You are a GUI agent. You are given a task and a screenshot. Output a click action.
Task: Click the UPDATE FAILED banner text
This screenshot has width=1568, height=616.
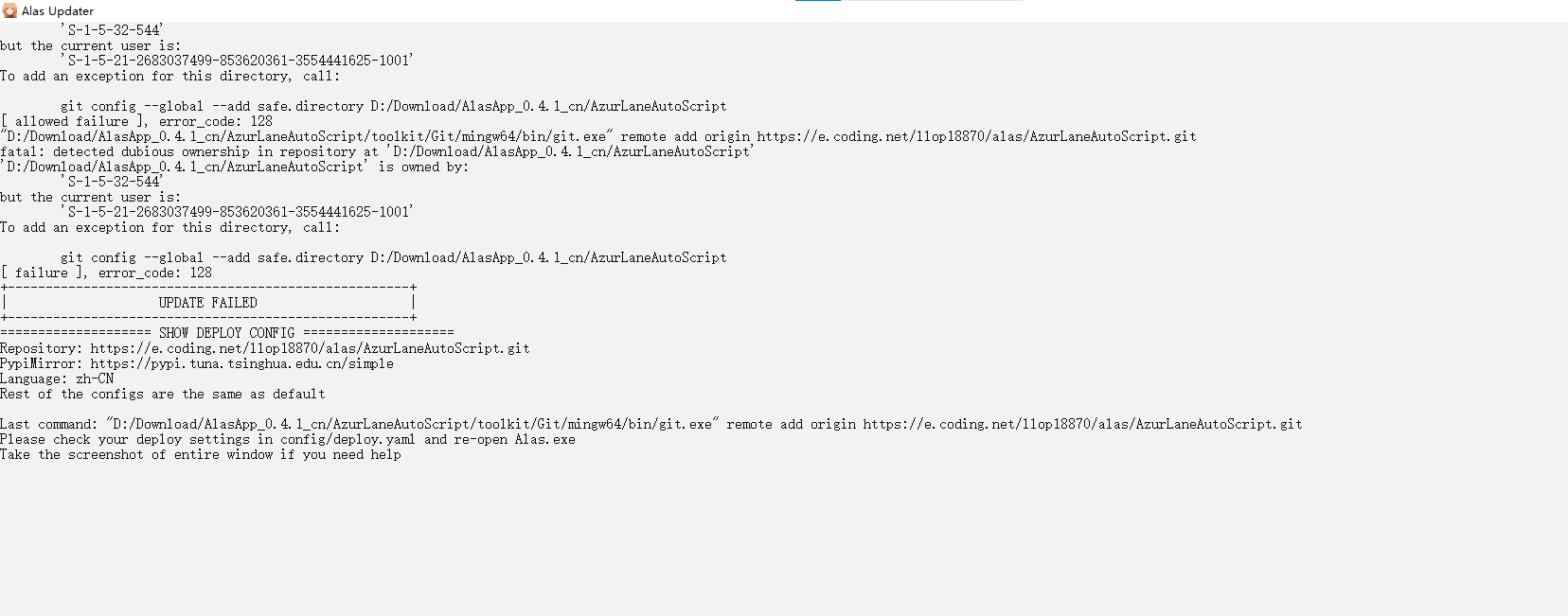coord(208,302)
